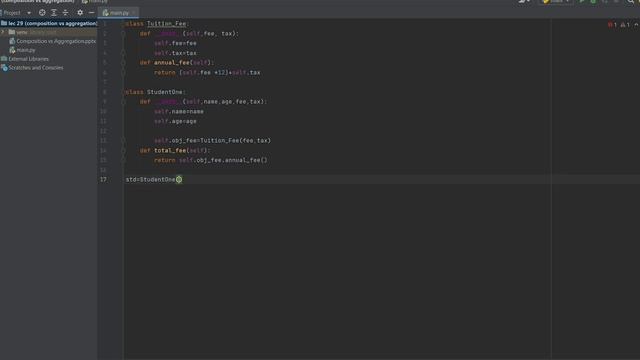Click the Tuition_Fee class name
The image size is (640, 360).
tap(167, 24)
